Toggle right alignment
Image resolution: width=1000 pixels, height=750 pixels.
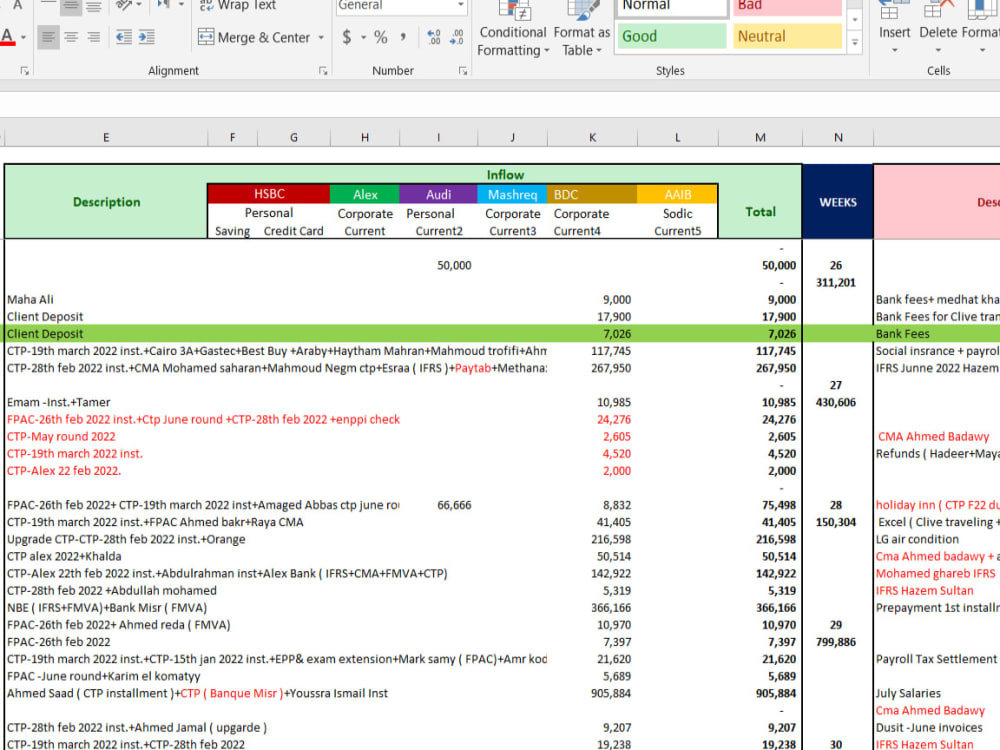tap(92, 37)
